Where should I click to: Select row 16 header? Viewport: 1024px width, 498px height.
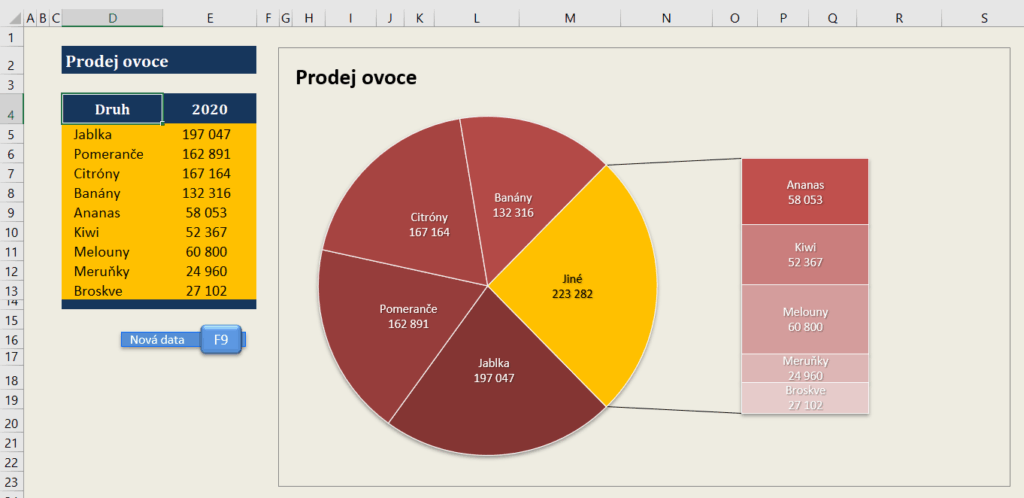coord(12,340)
